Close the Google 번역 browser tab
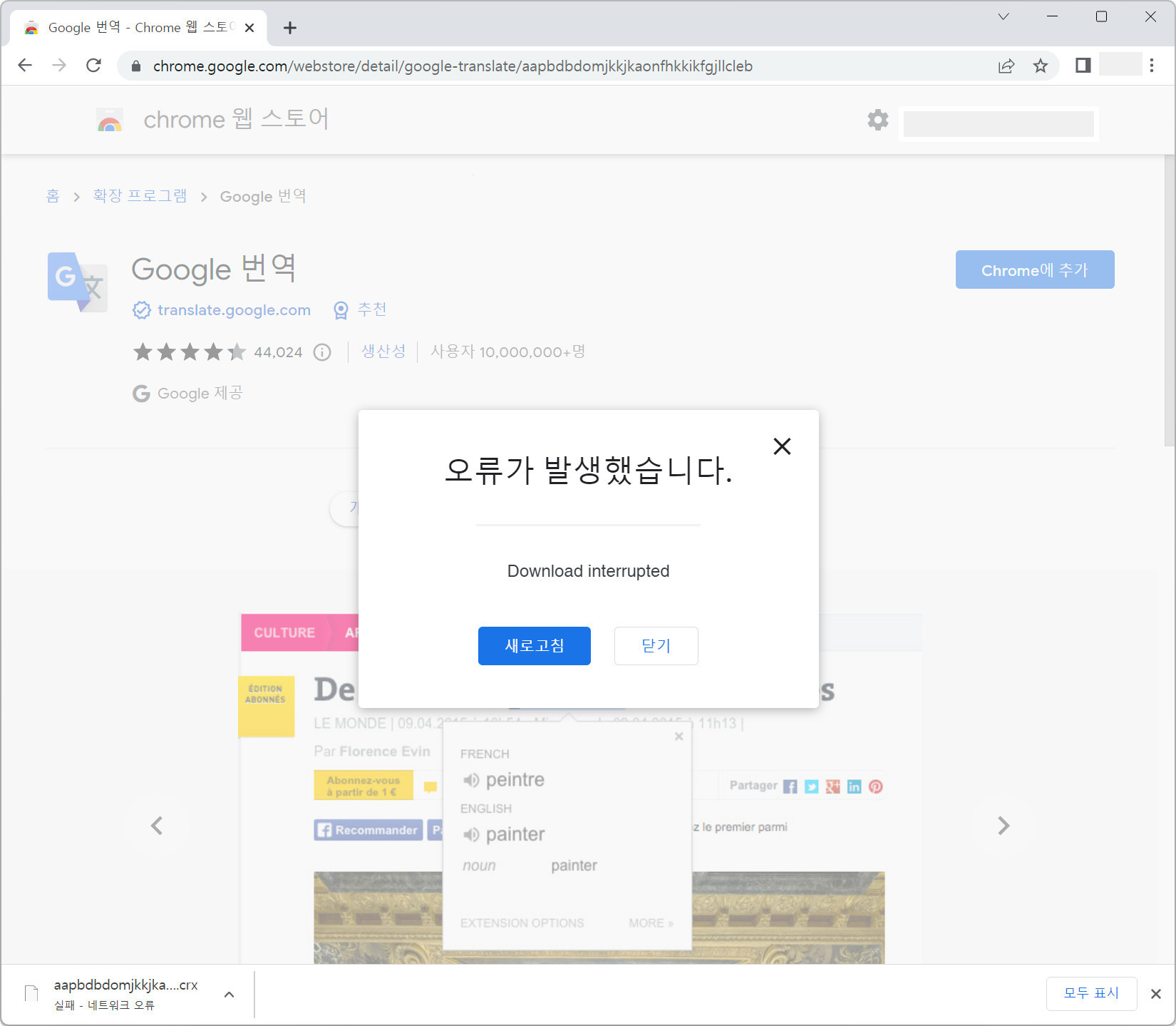 pyautogui.click(x=249, y=28)
